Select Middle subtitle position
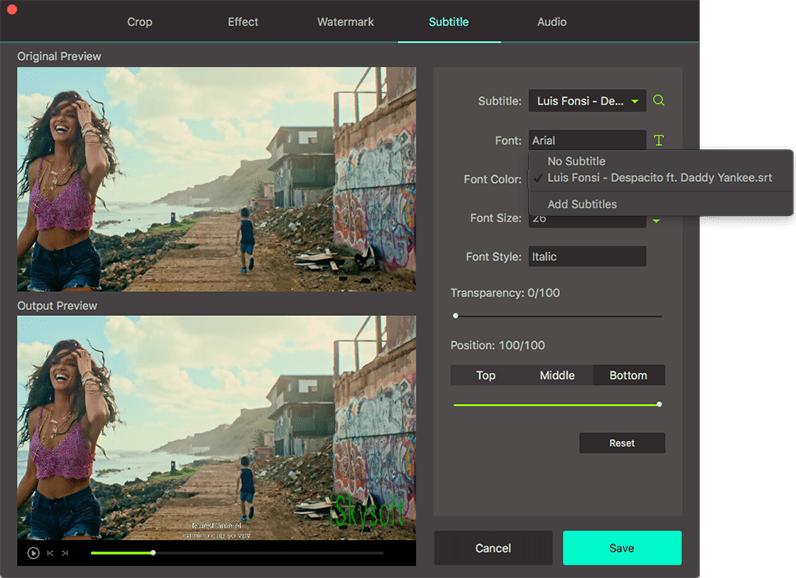The width and height of the screenshot is (796, 578). (x=557, y=376)
